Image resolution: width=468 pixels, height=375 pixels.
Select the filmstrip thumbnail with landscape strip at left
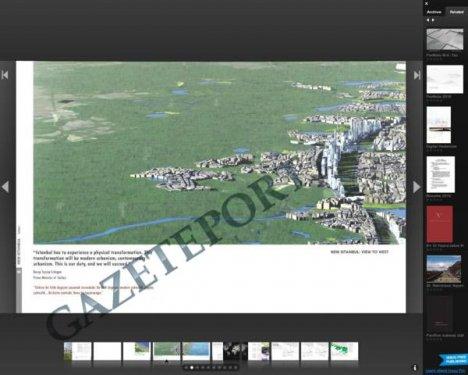point(78,351)
